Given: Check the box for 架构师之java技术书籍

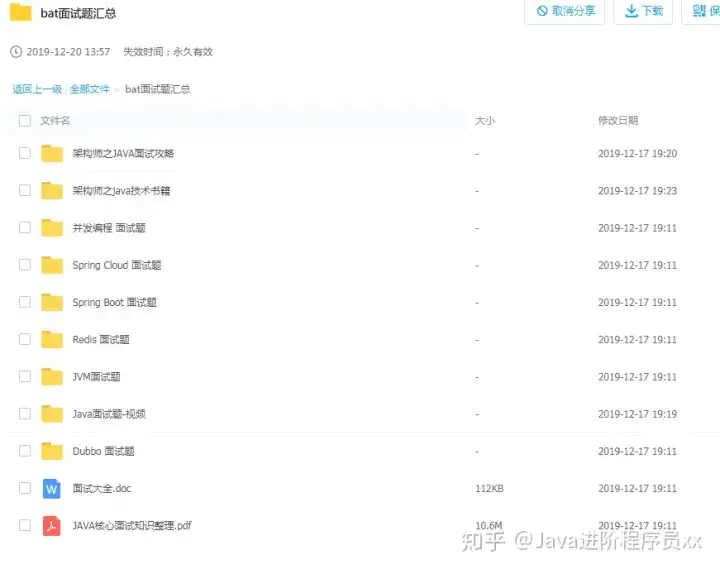Looking at the screenshot, I should coord(25,190).
